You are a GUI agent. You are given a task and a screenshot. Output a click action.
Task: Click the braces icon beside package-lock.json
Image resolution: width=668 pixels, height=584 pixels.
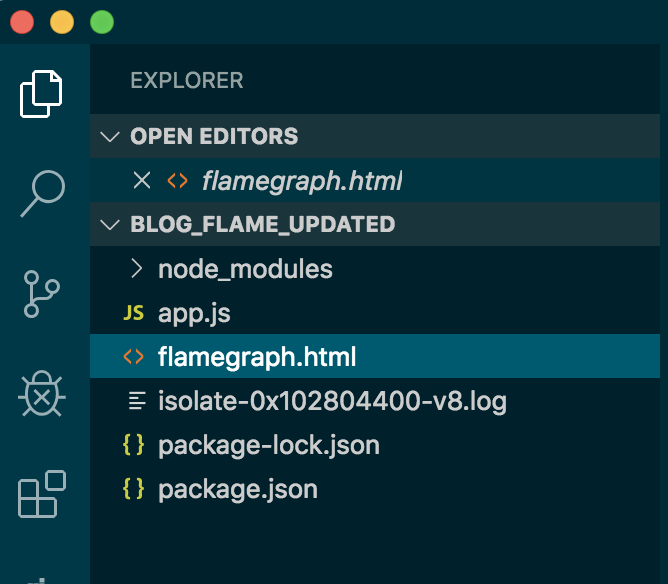coord(133,445)
